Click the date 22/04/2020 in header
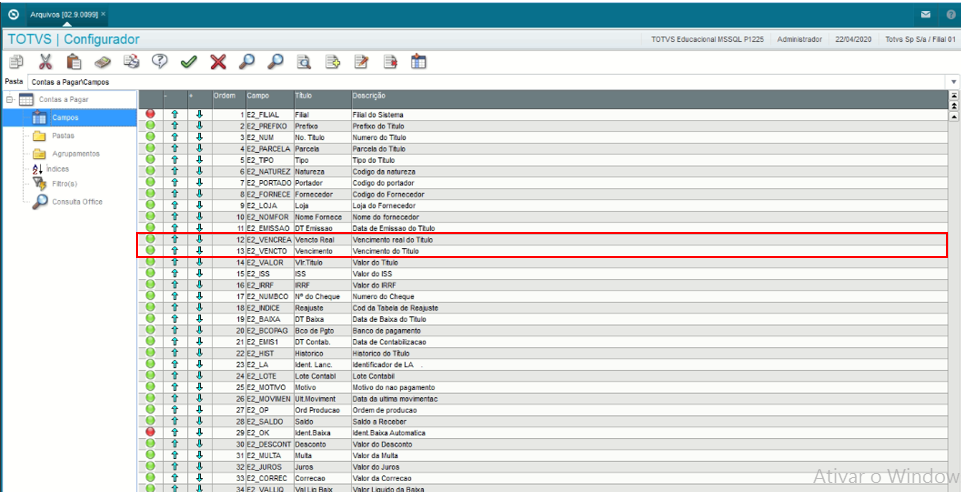Image resolution: width=961 pixels, height=492 pixels. coord(853,39)
